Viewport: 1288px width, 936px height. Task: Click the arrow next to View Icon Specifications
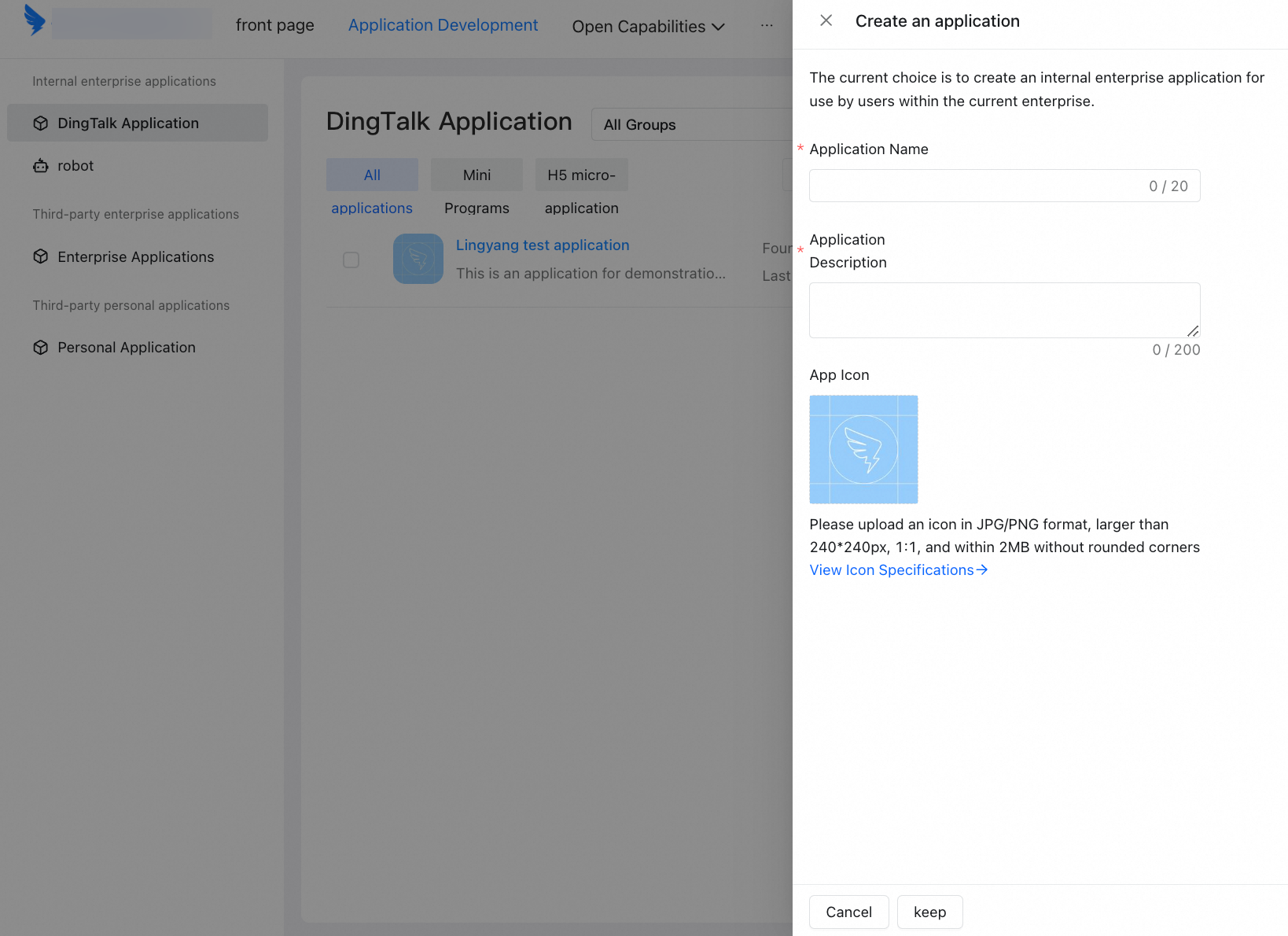982,570
